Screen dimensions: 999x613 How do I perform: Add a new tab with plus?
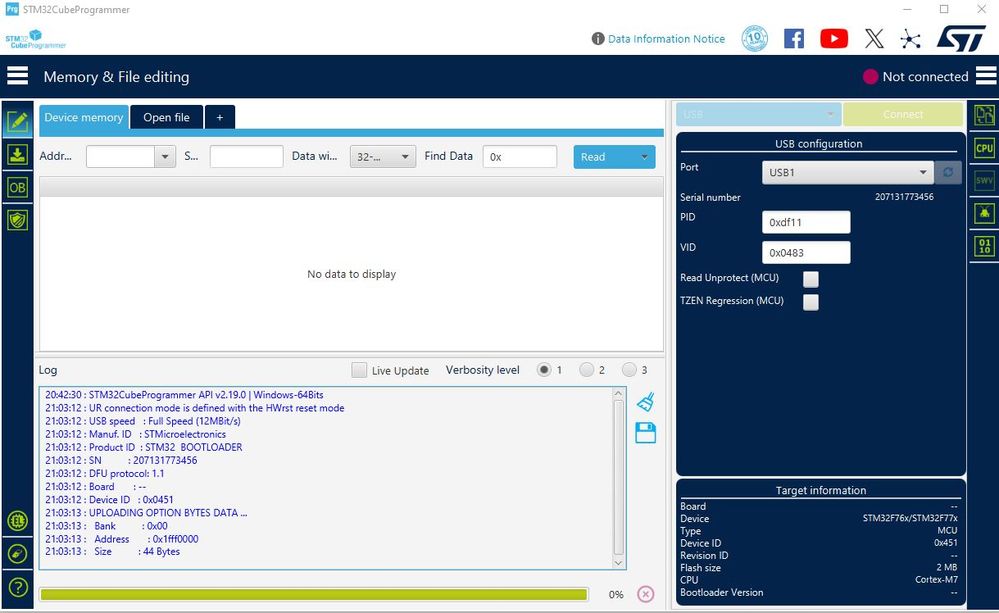(x=220, y=117)
